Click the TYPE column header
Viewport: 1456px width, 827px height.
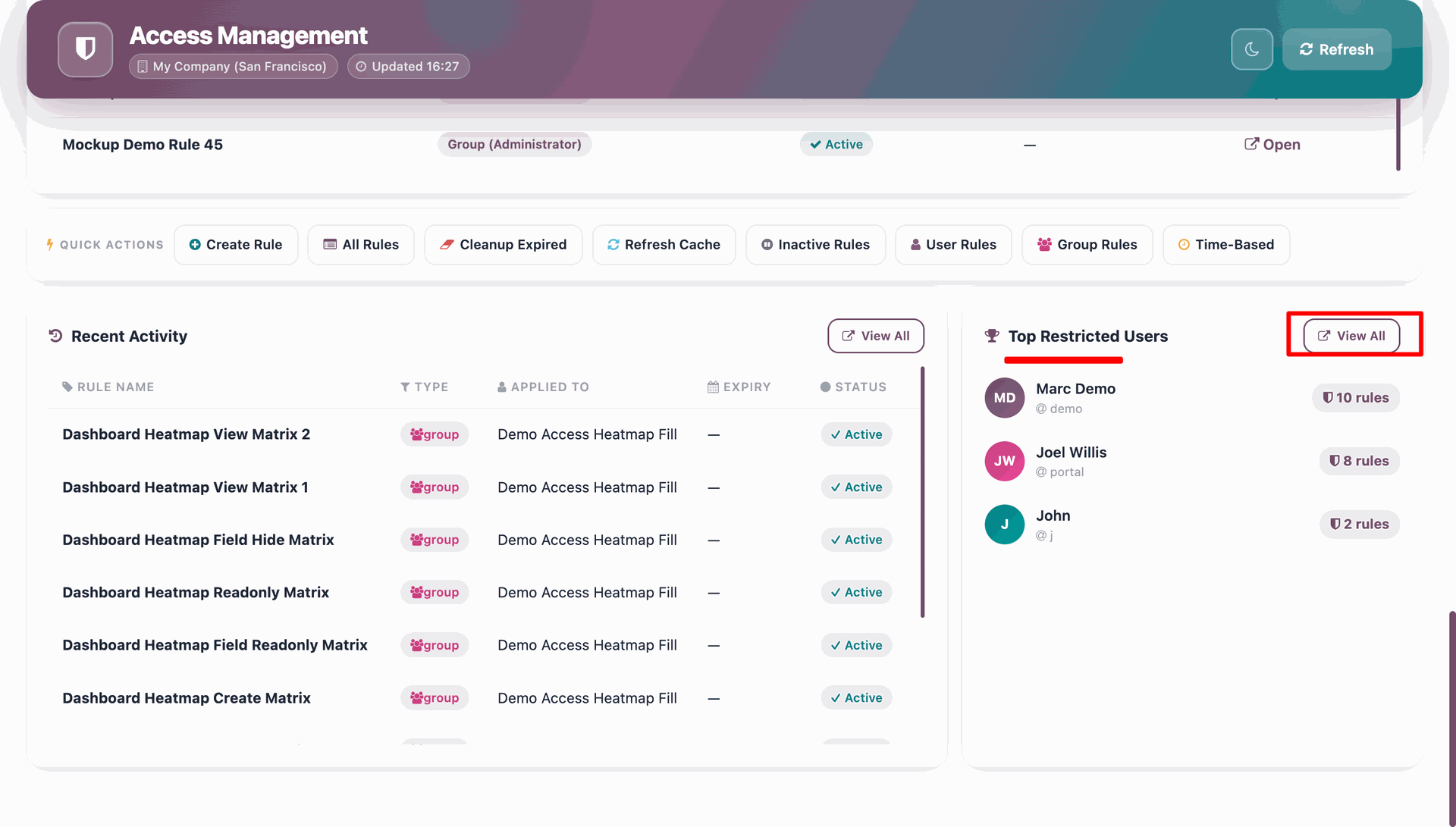(x=424, y=387)
